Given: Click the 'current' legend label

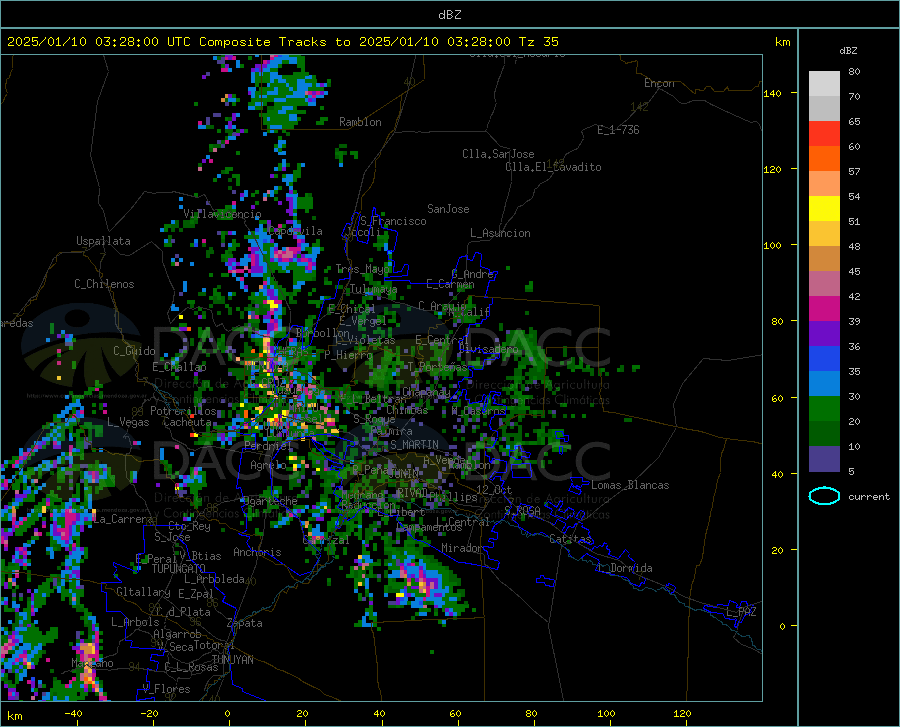Looking at the screenshot, I should click(868, 496).
